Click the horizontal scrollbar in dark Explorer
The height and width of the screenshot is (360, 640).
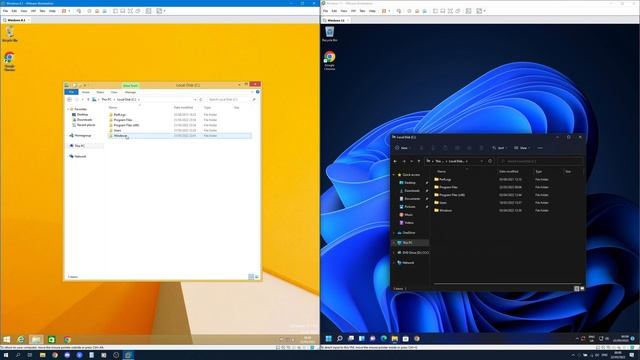[507, 283]
